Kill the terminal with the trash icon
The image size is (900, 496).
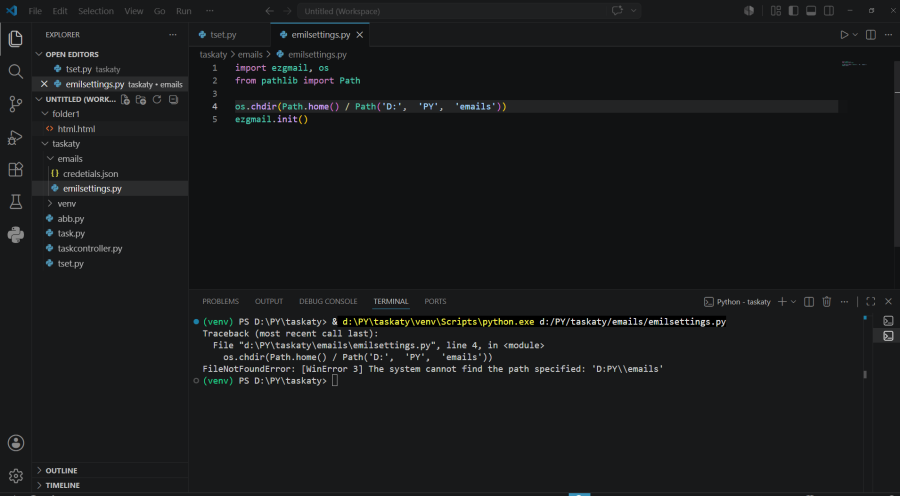(827, 301)
